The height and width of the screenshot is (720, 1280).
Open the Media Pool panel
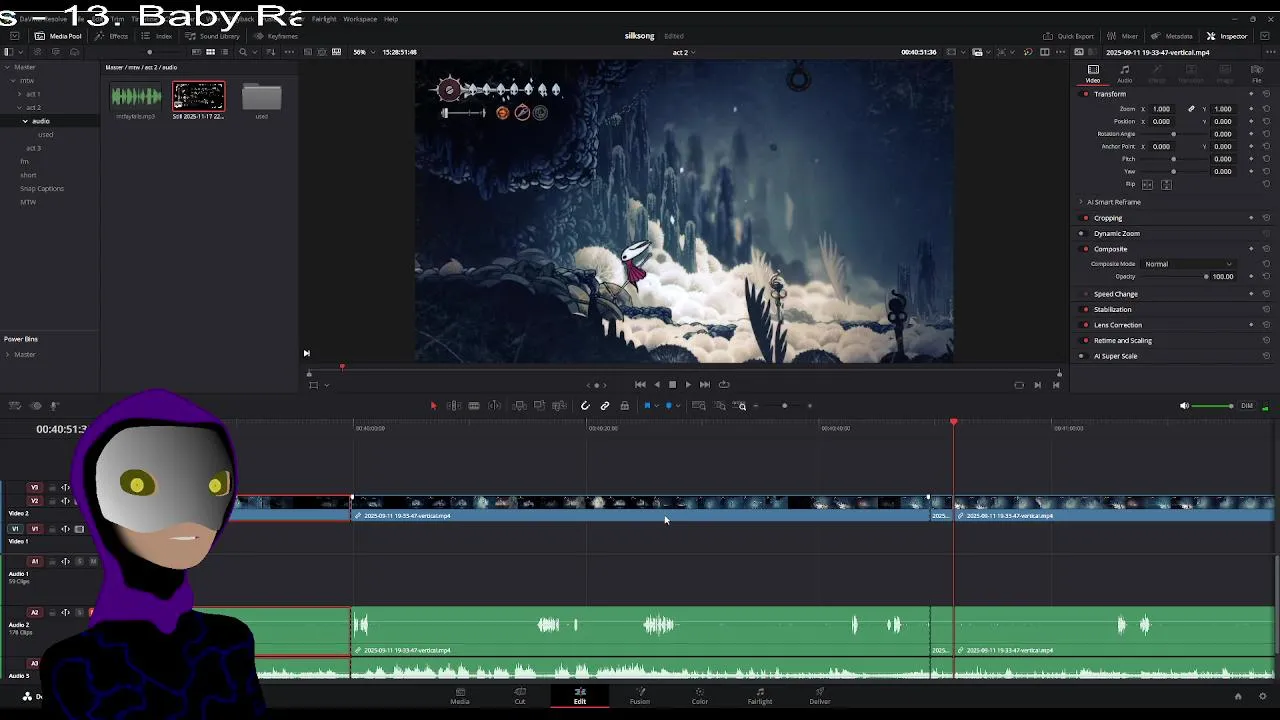tap(58, 36)
